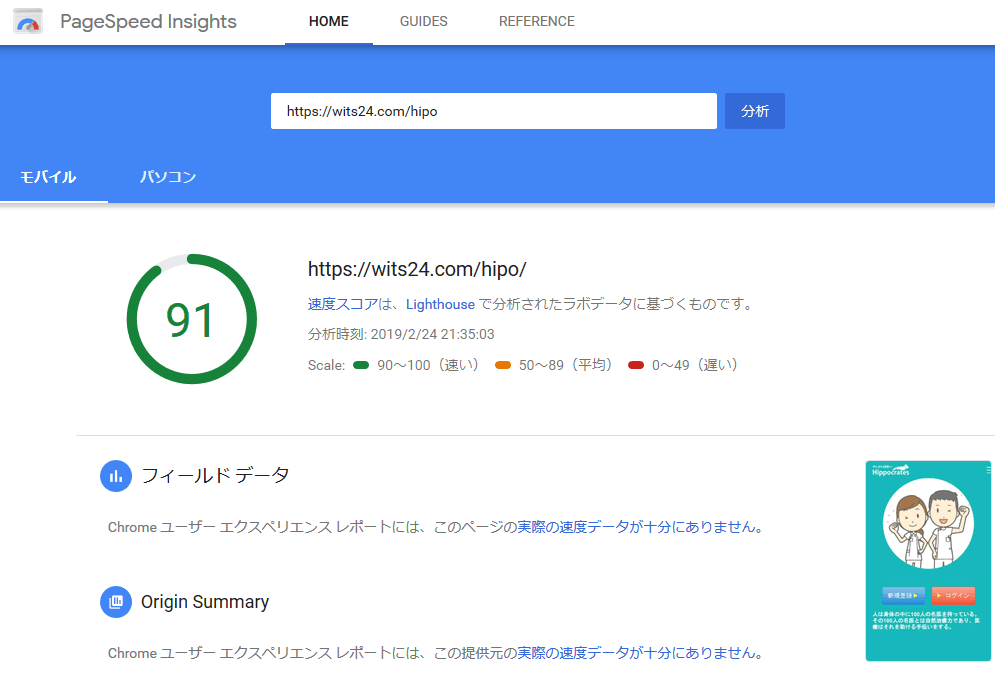
Task: Click the Origin Summary icon
Action: pos(116,602)
